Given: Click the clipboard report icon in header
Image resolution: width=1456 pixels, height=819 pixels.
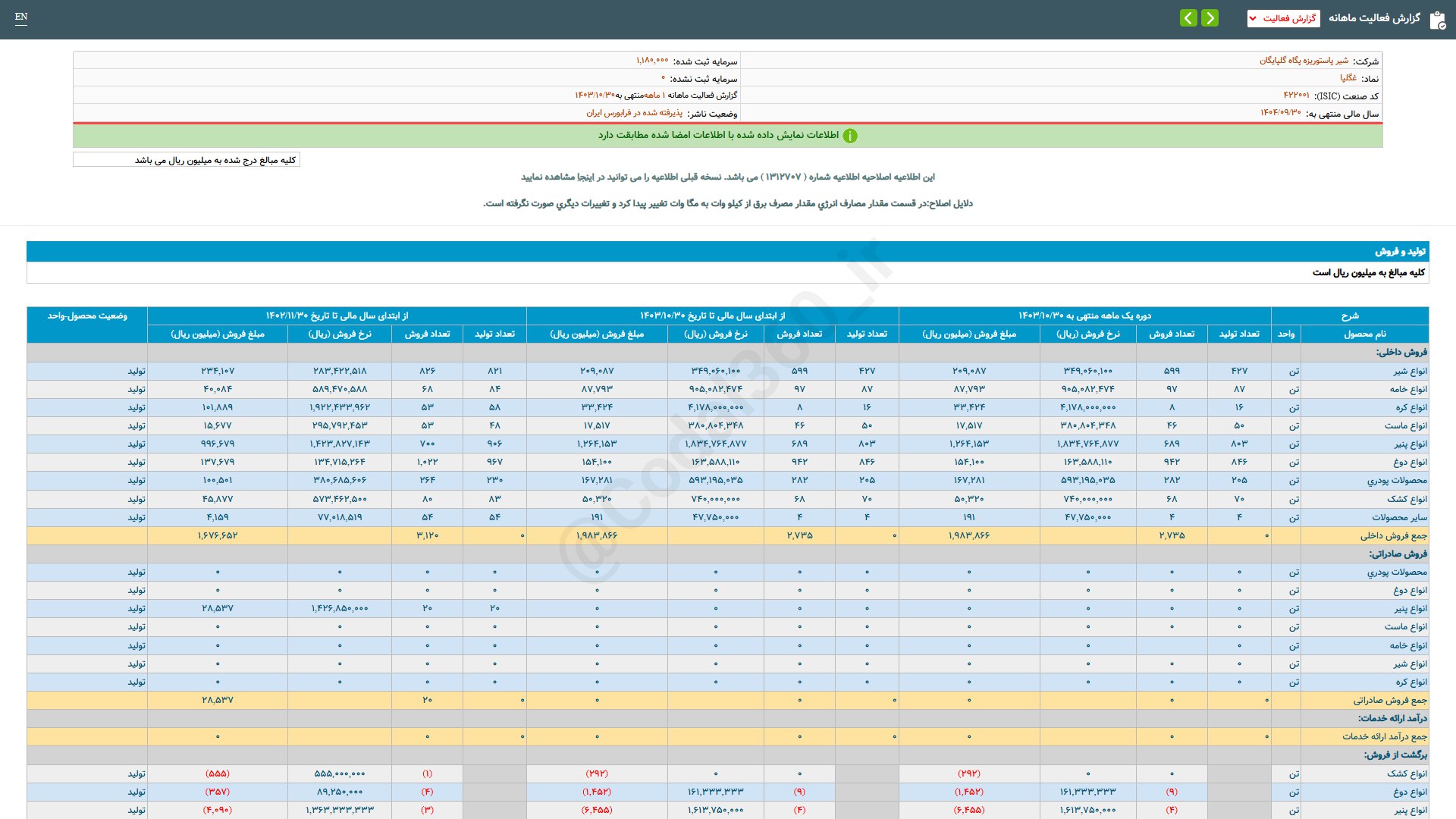Looking at the screenshot, I should [1437, 20].
